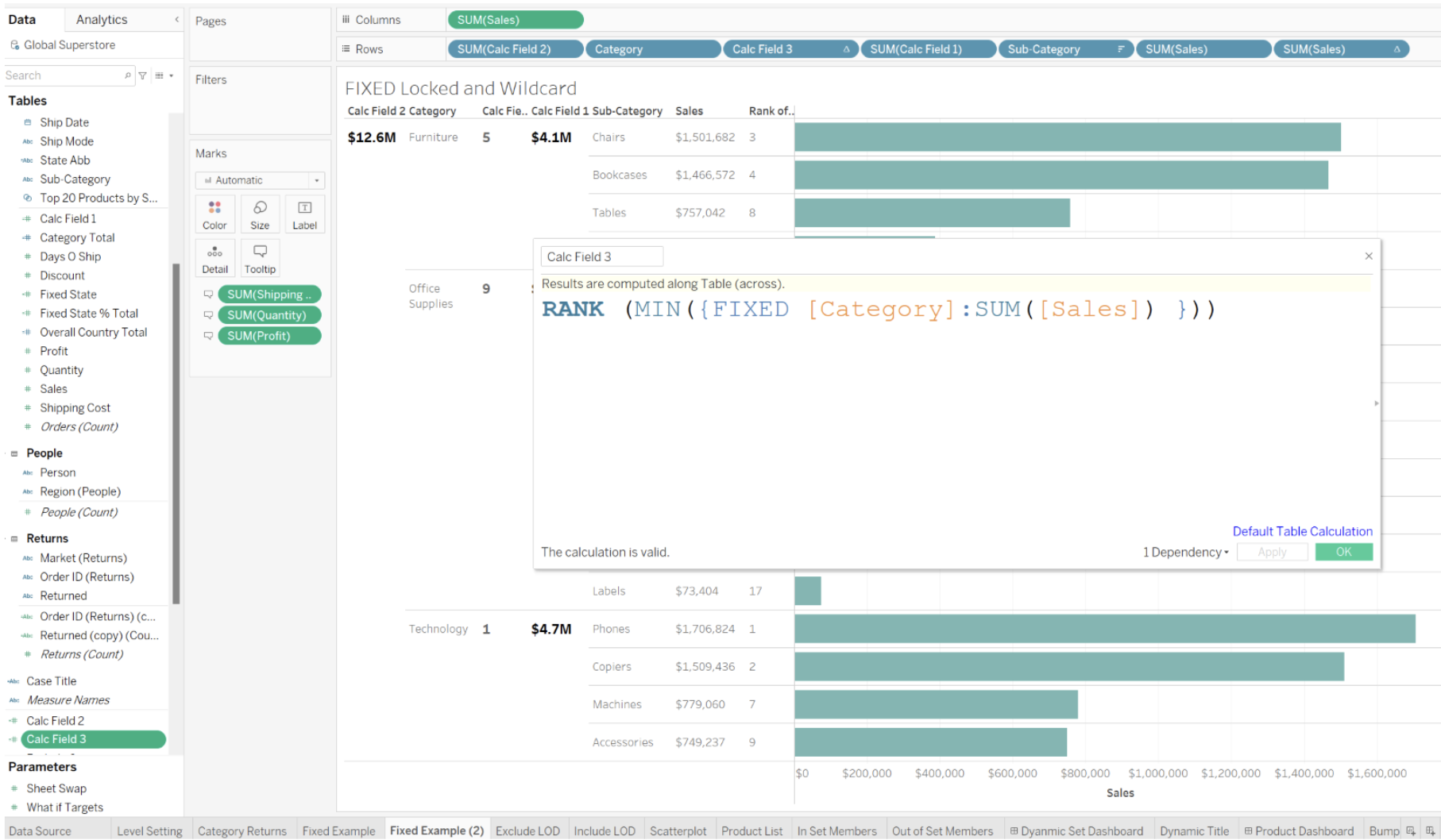This screenshot has height=840, width=1441.
Task: Click the Label icon in the Marks card
Action: pos(304,213)
